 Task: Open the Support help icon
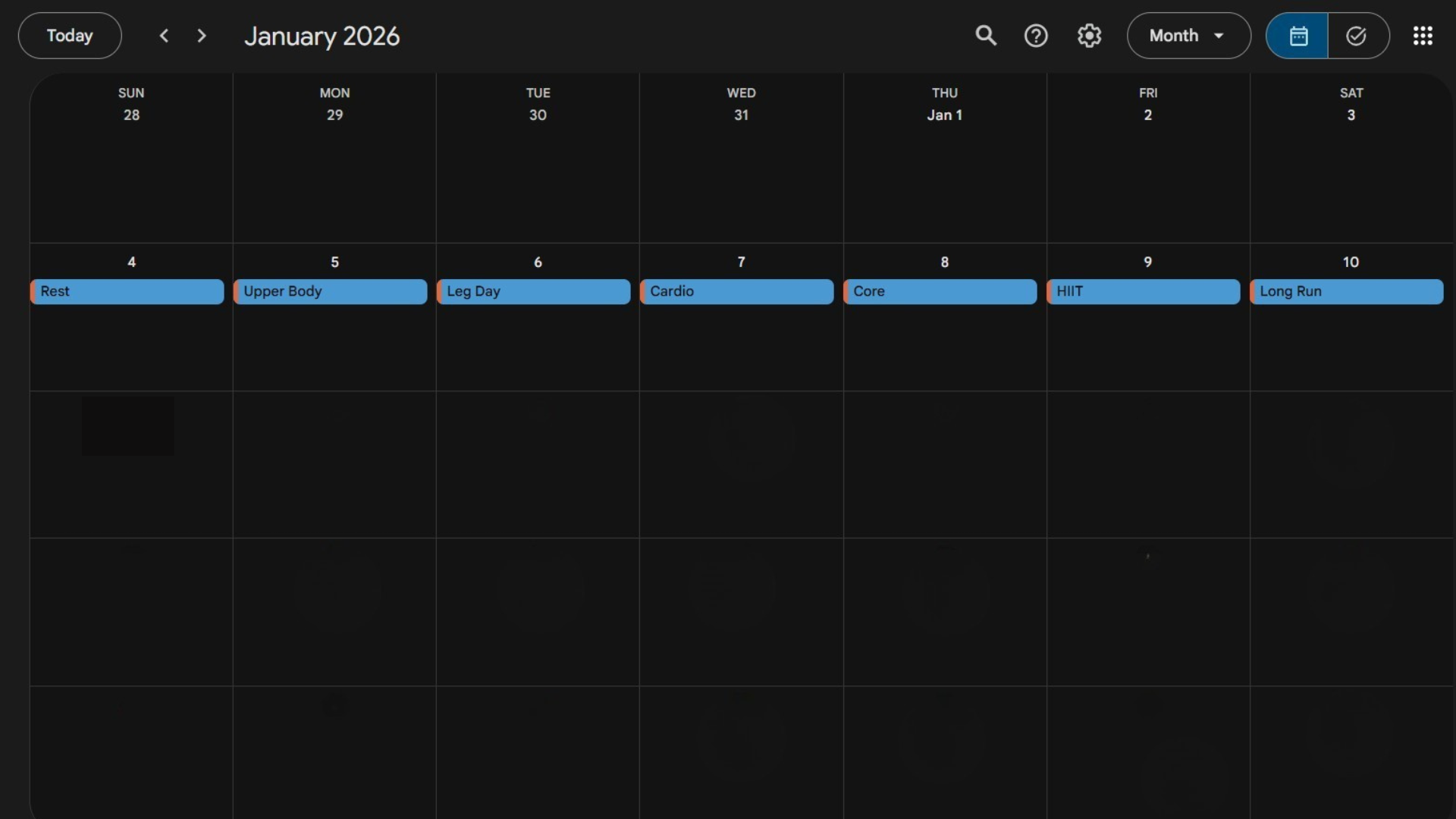point(1036,36)
